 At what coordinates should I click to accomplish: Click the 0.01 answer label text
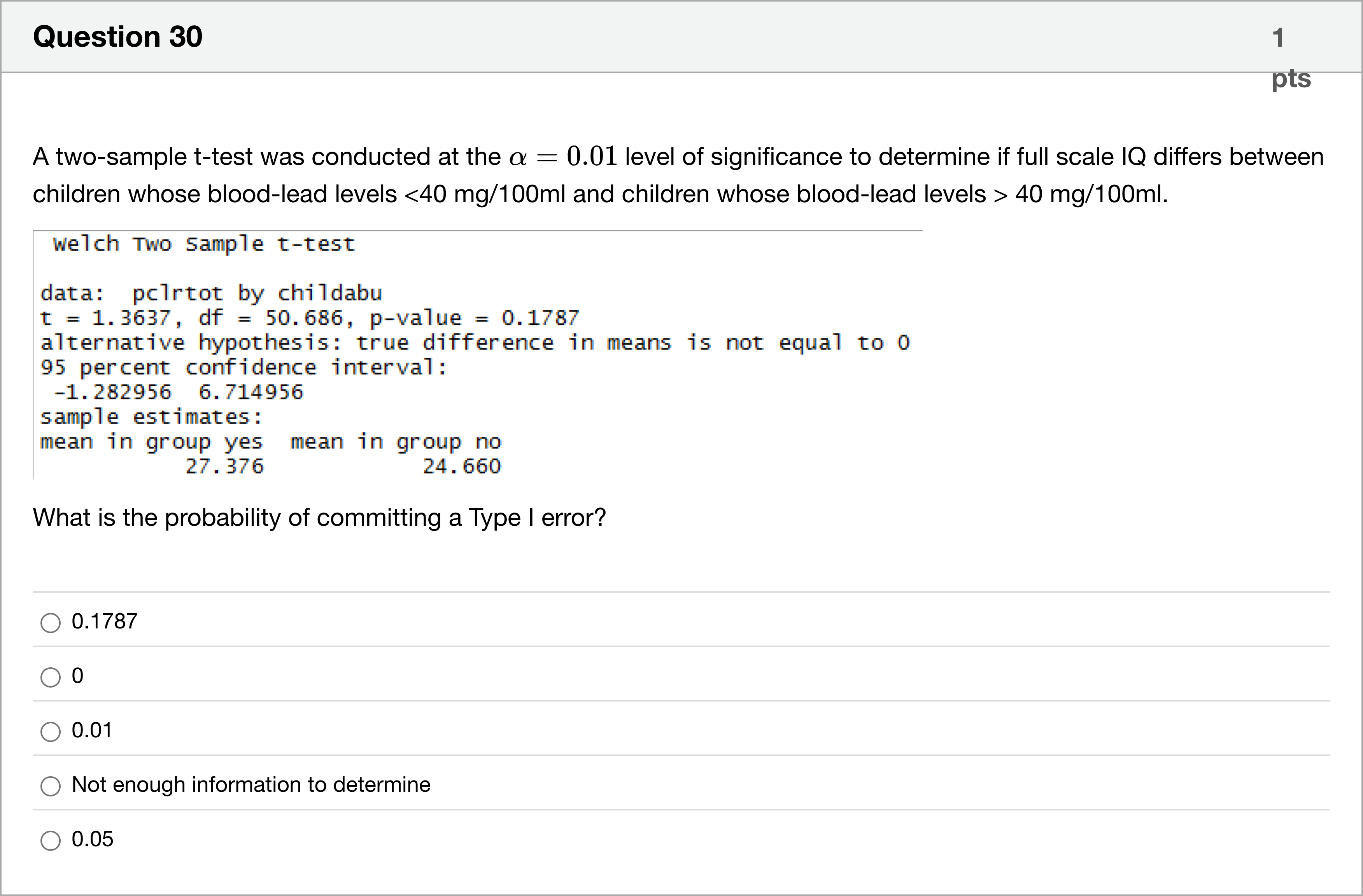coord(92,730)
